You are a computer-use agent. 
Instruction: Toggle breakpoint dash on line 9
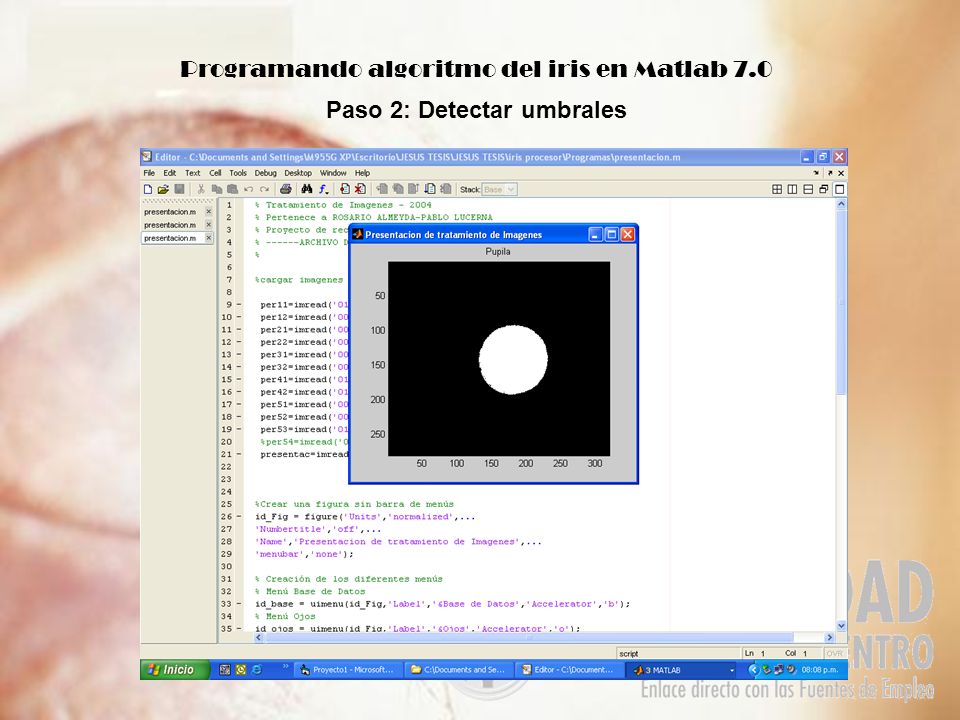239,305
